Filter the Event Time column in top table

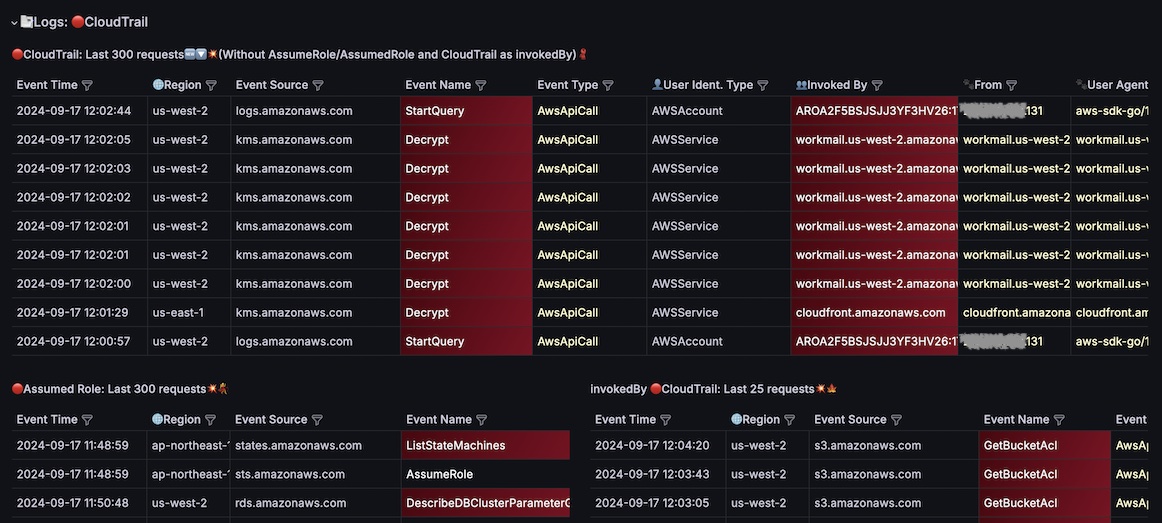[x=87, y=86]
